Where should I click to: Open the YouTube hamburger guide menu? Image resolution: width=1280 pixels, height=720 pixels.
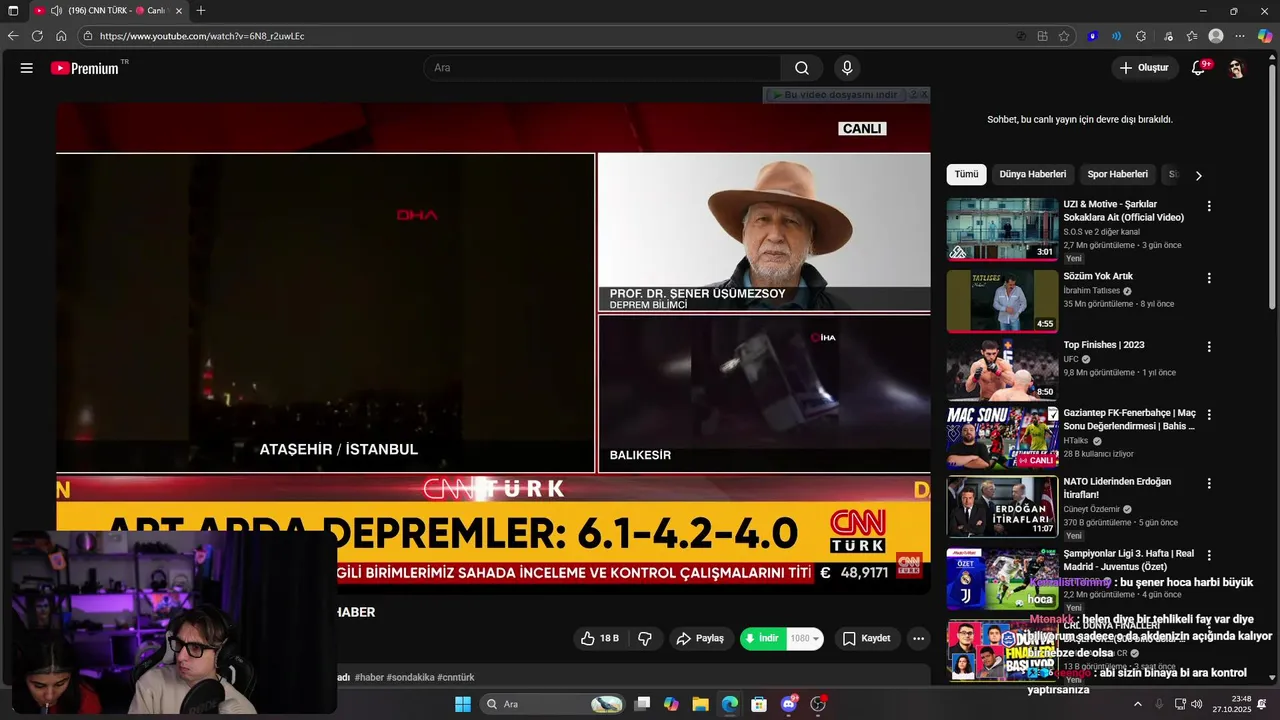tap(27, 68)
